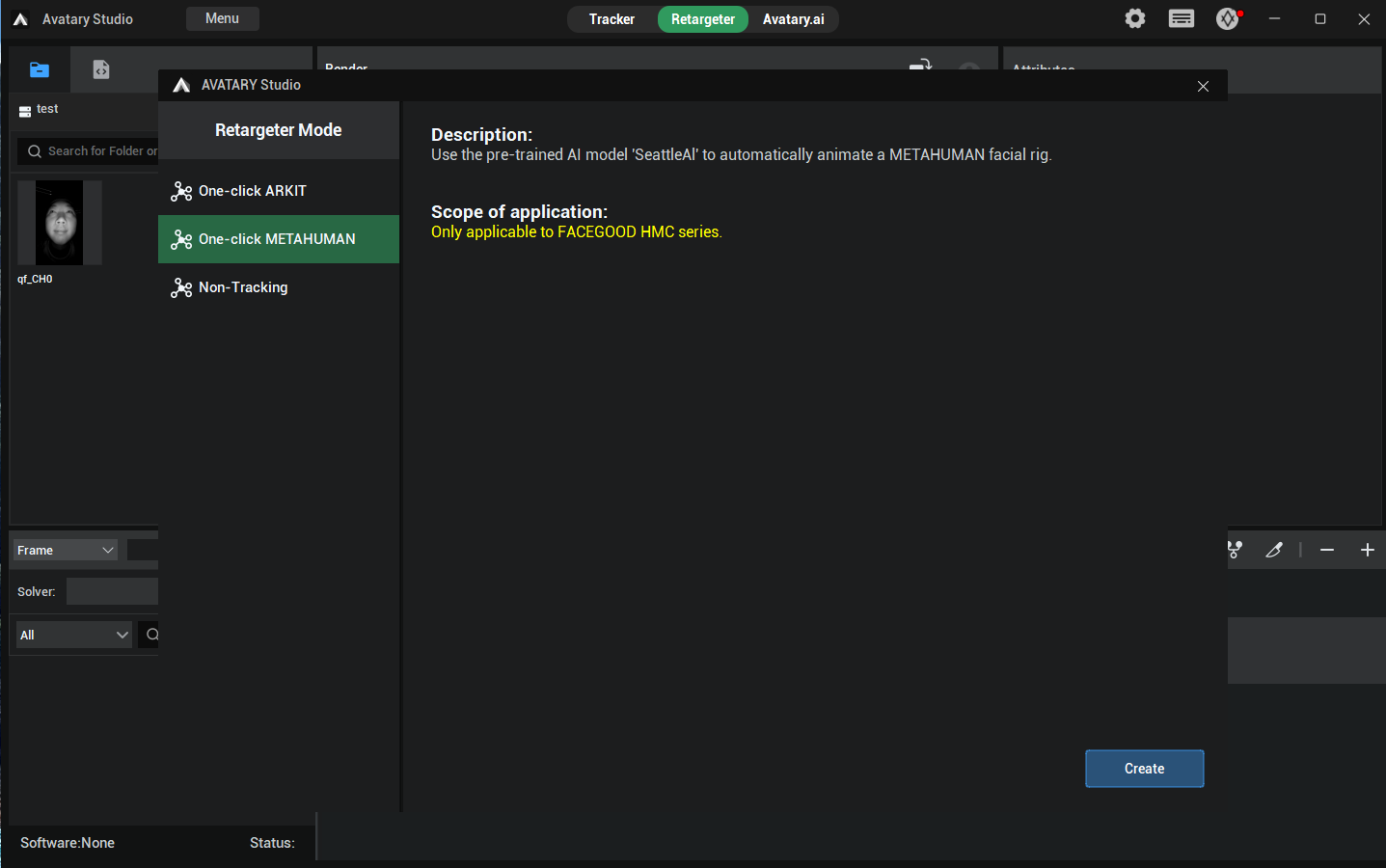Open the settings gear in title bar
The width and height of the screenshot is (1386, 868).
point(1135,18)
